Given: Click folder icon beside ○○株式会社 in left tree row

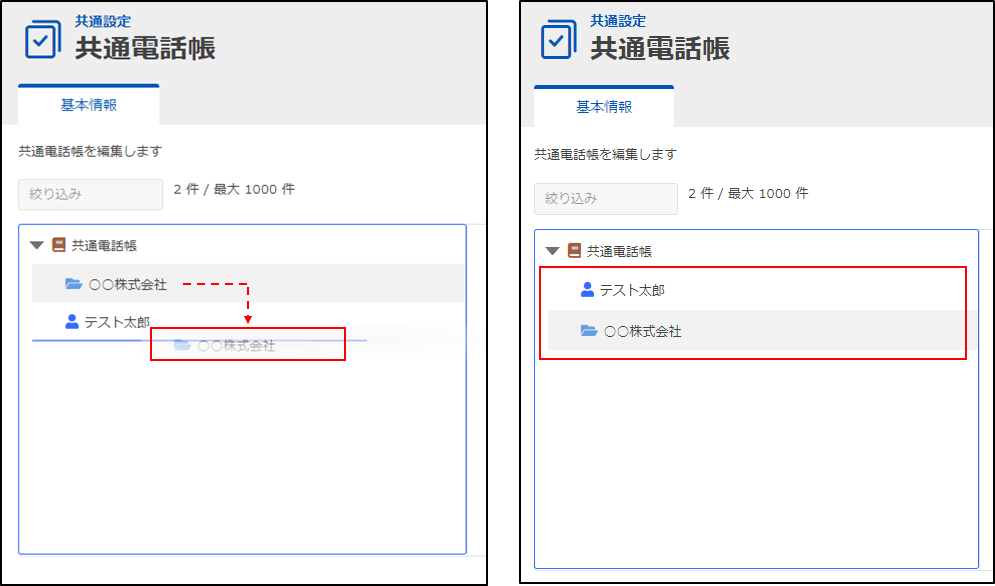Looking at the screenshot, I should pos(73,284).
